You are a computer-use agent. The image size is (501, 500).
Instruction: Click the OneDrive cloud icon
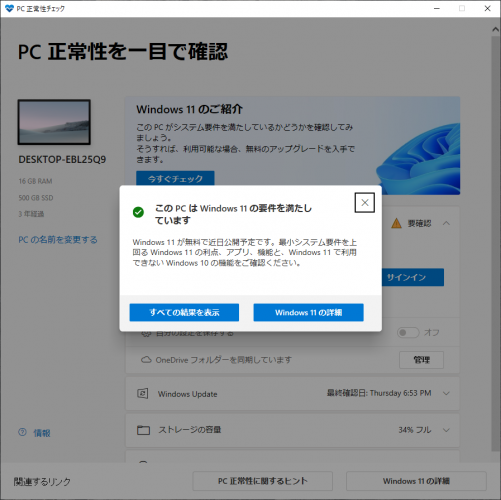(146, 360)
